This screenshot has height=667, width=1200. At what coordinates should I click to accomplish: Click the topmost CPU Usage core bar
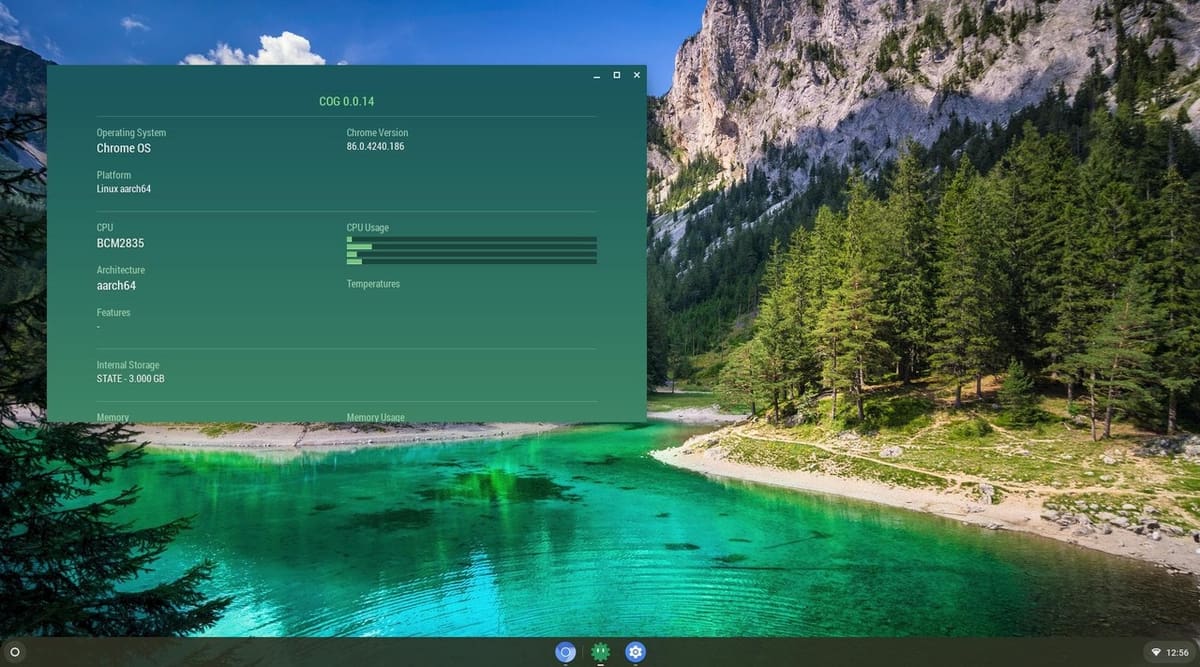pos(472,240)
